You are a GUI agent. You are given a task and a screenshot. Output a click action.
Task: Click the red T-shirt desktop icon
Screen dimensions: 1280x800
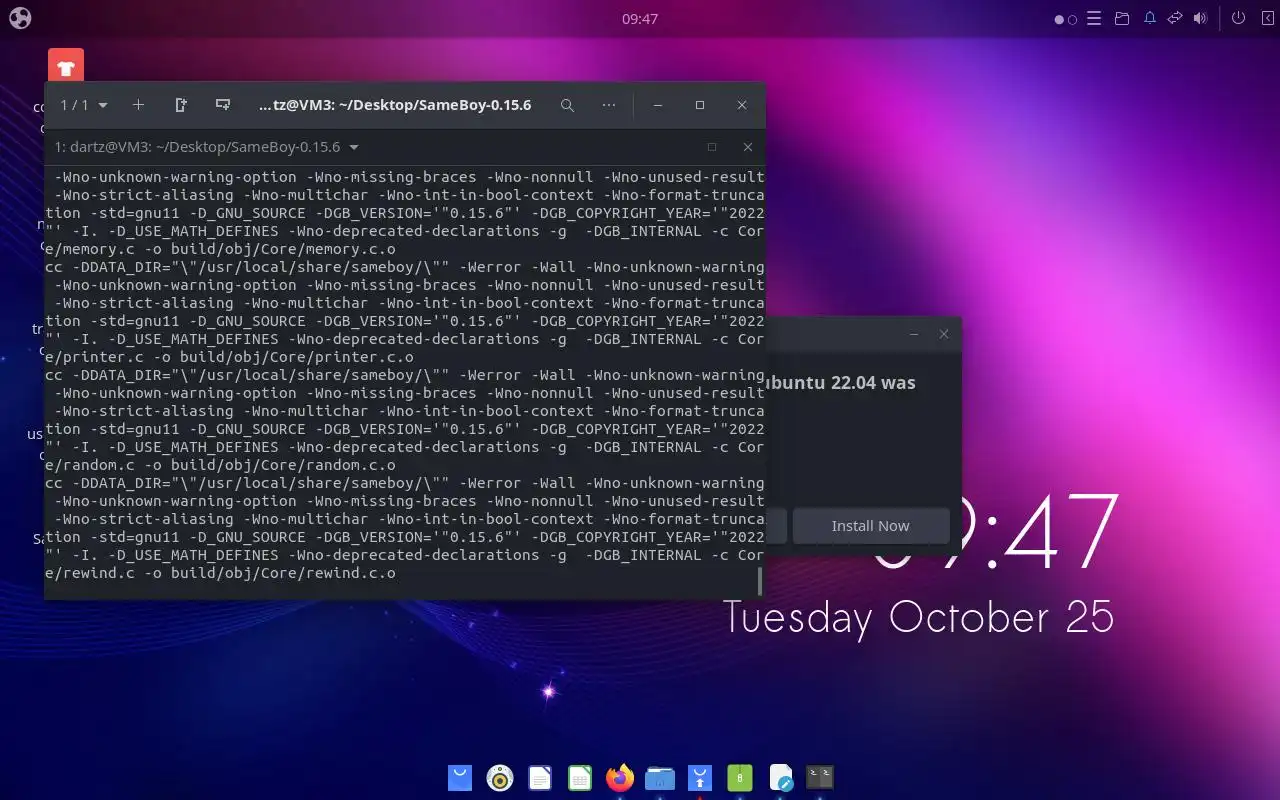[x=66, y=66]
